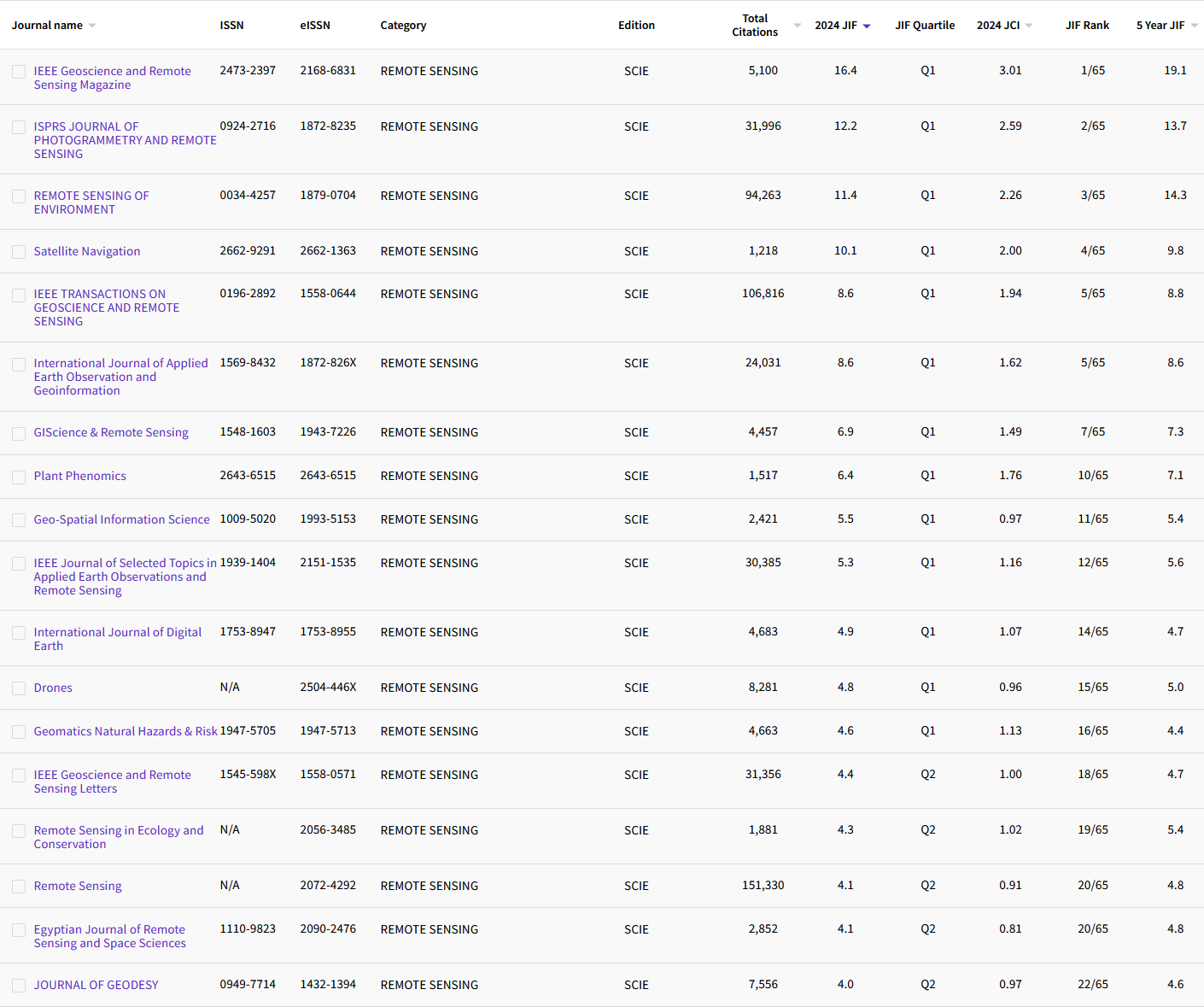Open Remote Sensing in Ecology and Conservation
Screen dimensions: 1204x1007
119,837
